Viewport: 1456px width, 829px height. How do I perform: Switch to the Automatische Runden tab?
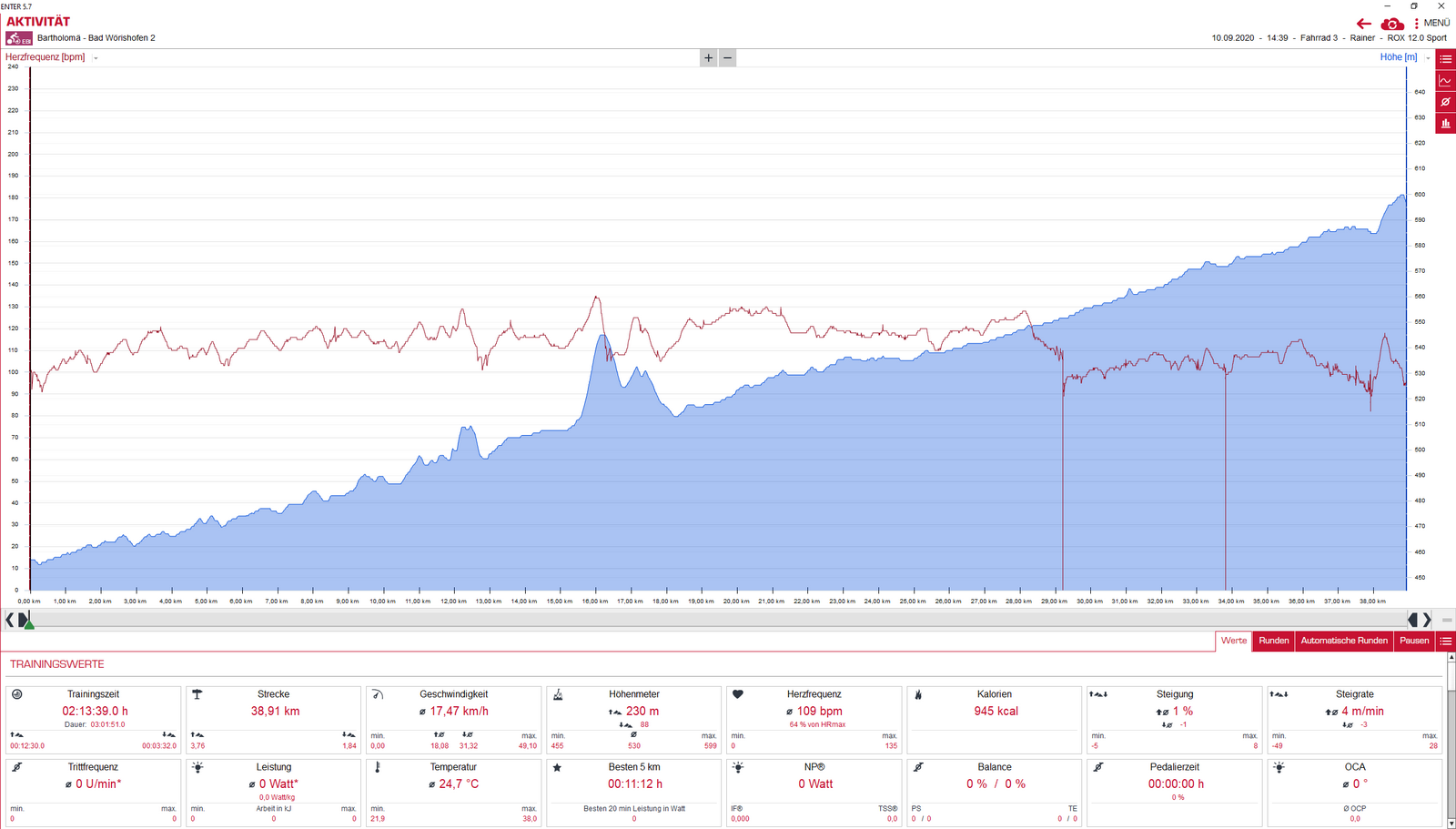click(x=1343, y=641)
